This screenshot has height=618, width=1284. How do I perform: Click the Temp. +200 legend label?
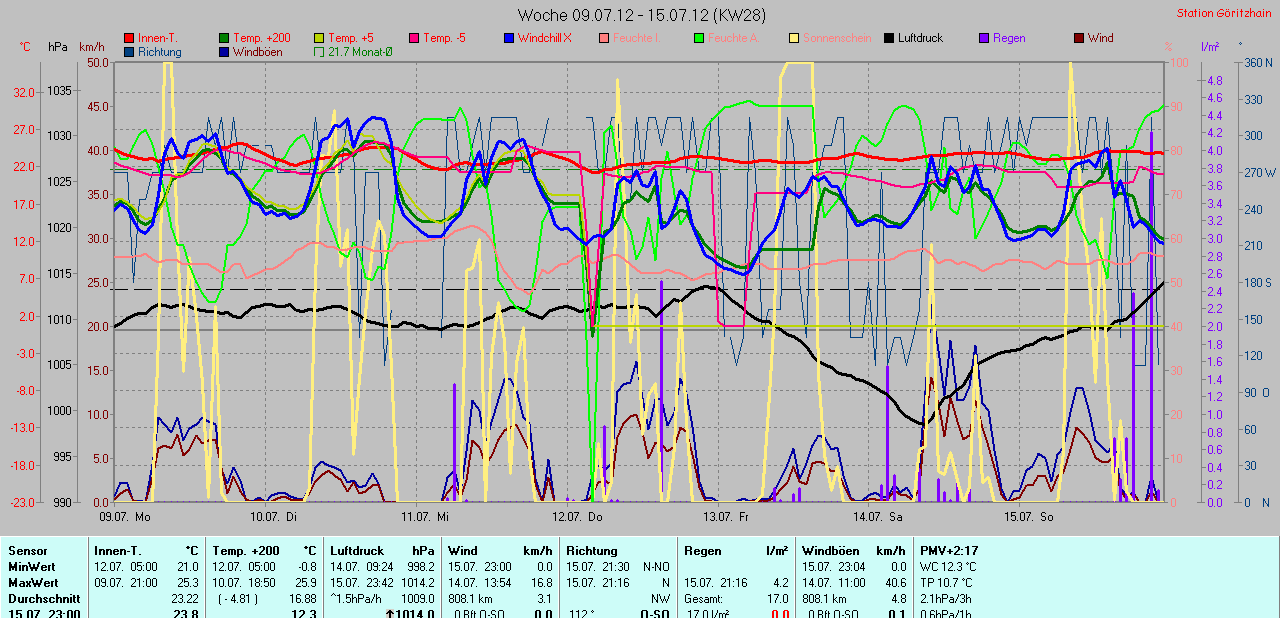[263, 38]
